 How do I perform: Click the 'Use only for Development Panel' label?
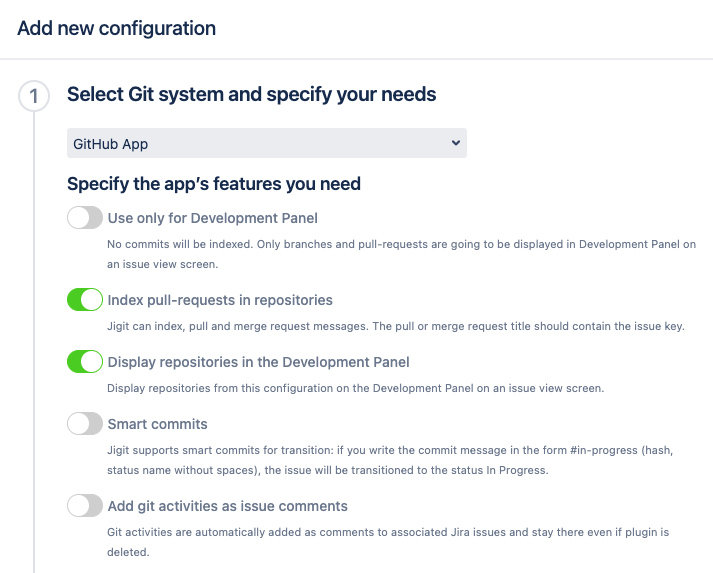tap(212, 218)
